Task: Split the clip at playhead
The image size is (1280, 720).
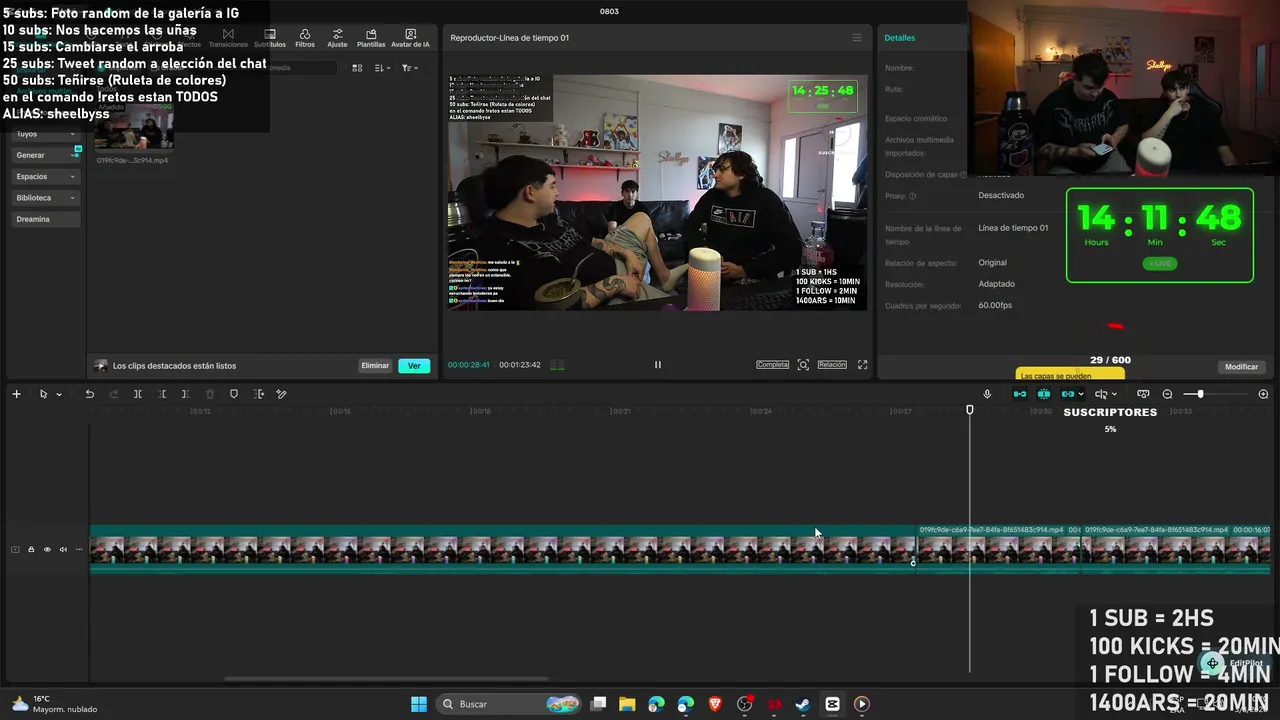Action: pyautogui.click(x=138, y=394)
